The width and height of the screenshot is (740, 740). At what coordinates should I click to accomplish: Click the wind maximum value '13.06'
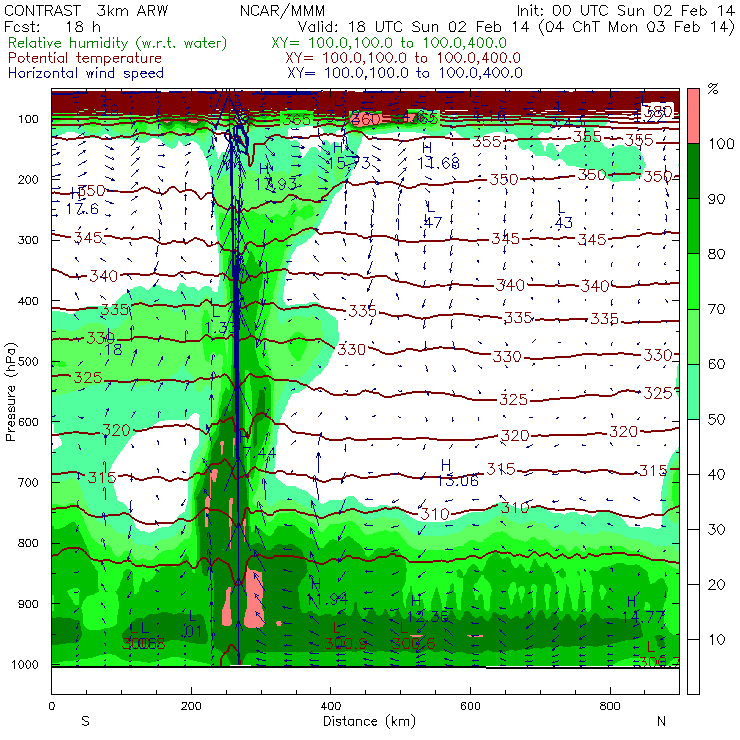coord(457,481)
